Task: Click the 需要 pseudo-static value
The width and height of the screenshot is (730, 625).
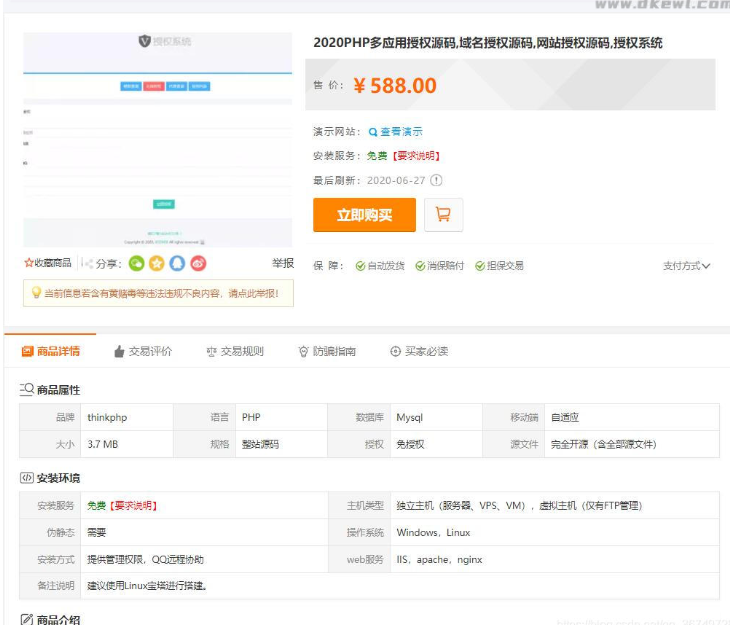Action: [96, 532]
